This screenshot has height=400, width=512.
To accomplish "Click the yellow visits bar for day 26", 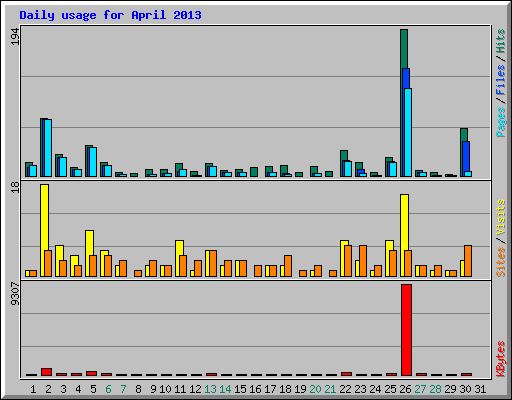I will click(404, 222).
